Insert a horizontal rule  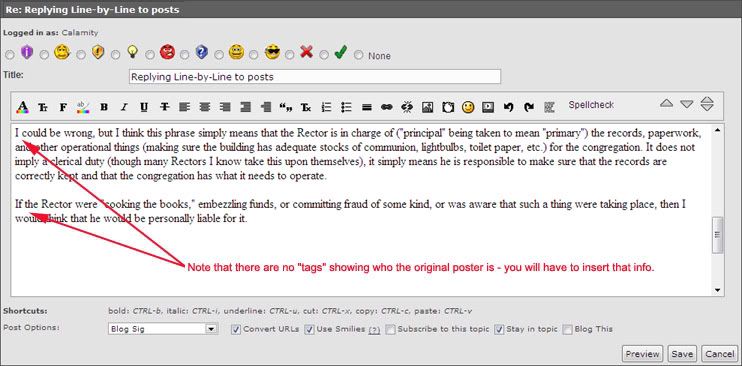[366, 107]
